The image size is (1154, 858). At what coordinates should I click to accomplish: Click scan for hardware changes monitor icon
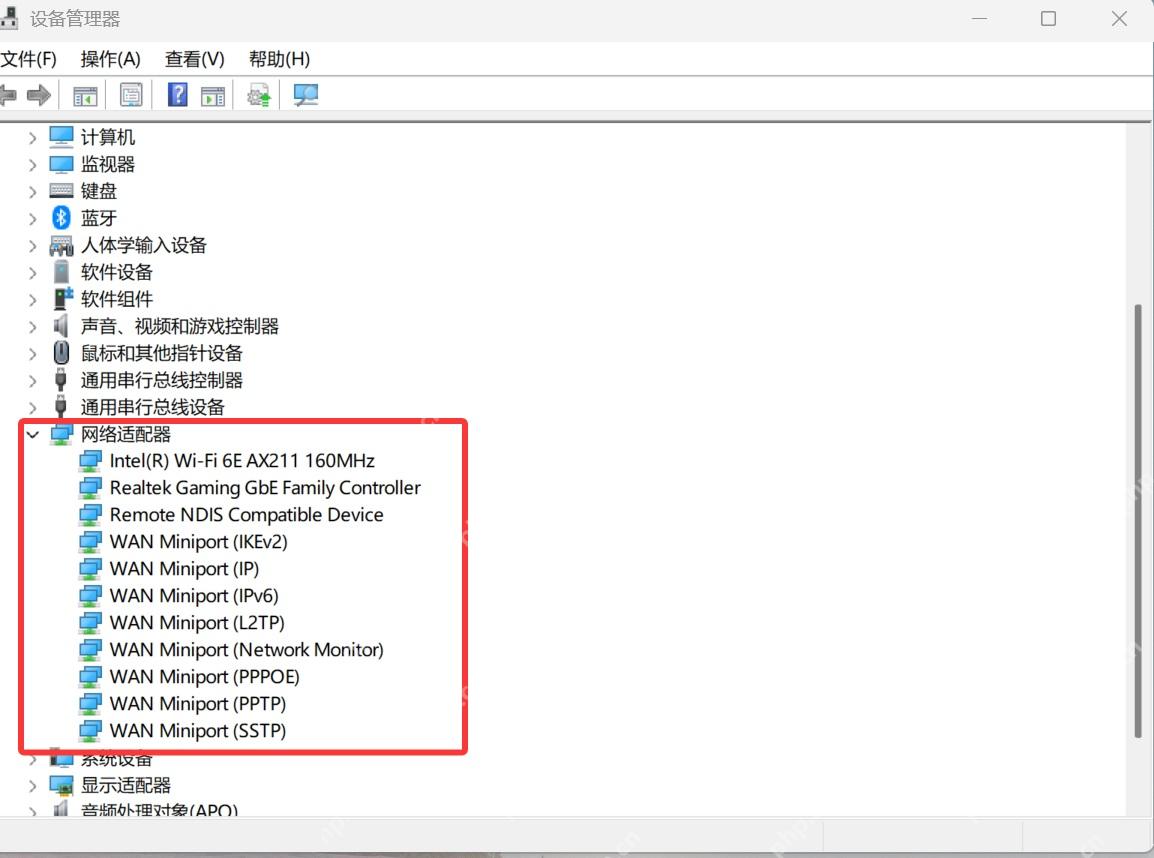305,95
